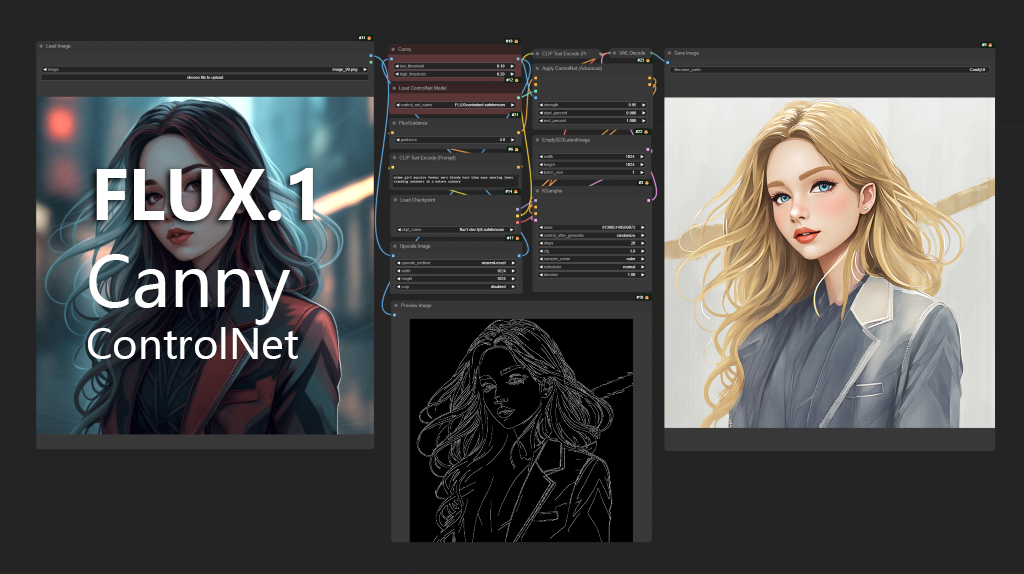Collapse the Load ControlNet Model node
Viewport: 1024px width, 574px height.
394,88
